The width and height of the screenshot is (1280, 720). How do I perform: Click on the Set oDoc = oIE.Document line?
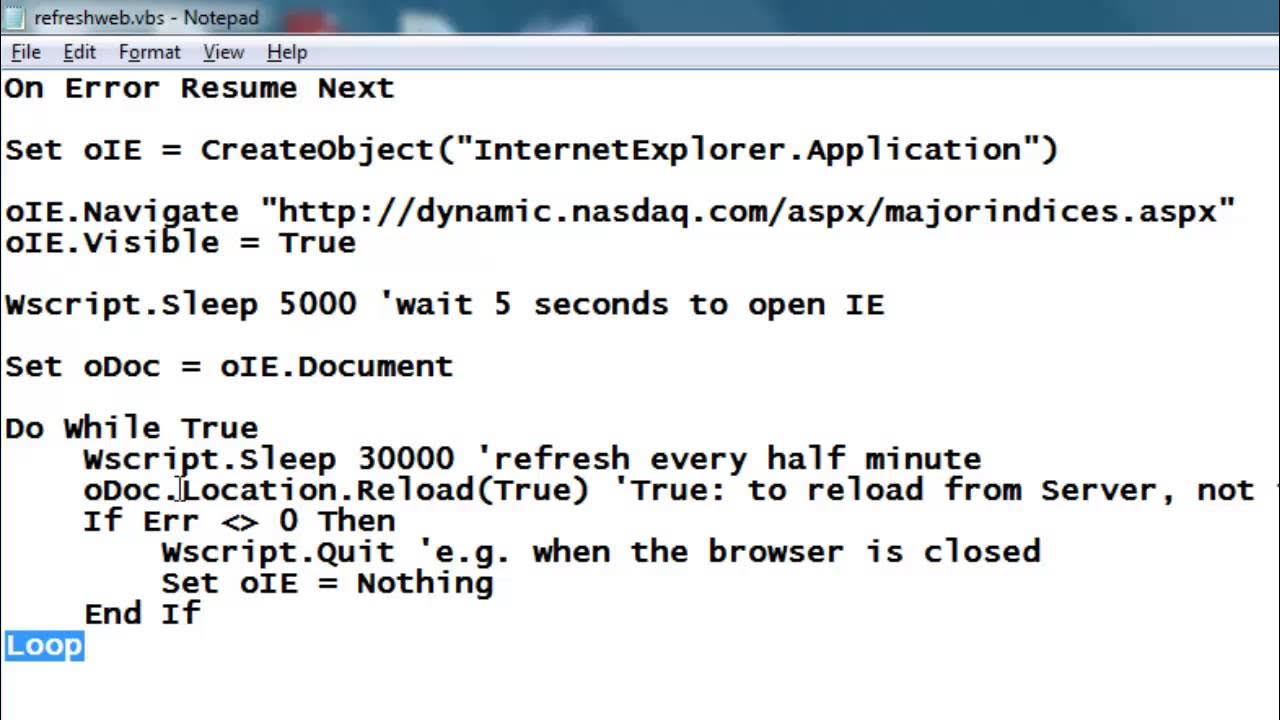tap(229, 367)
